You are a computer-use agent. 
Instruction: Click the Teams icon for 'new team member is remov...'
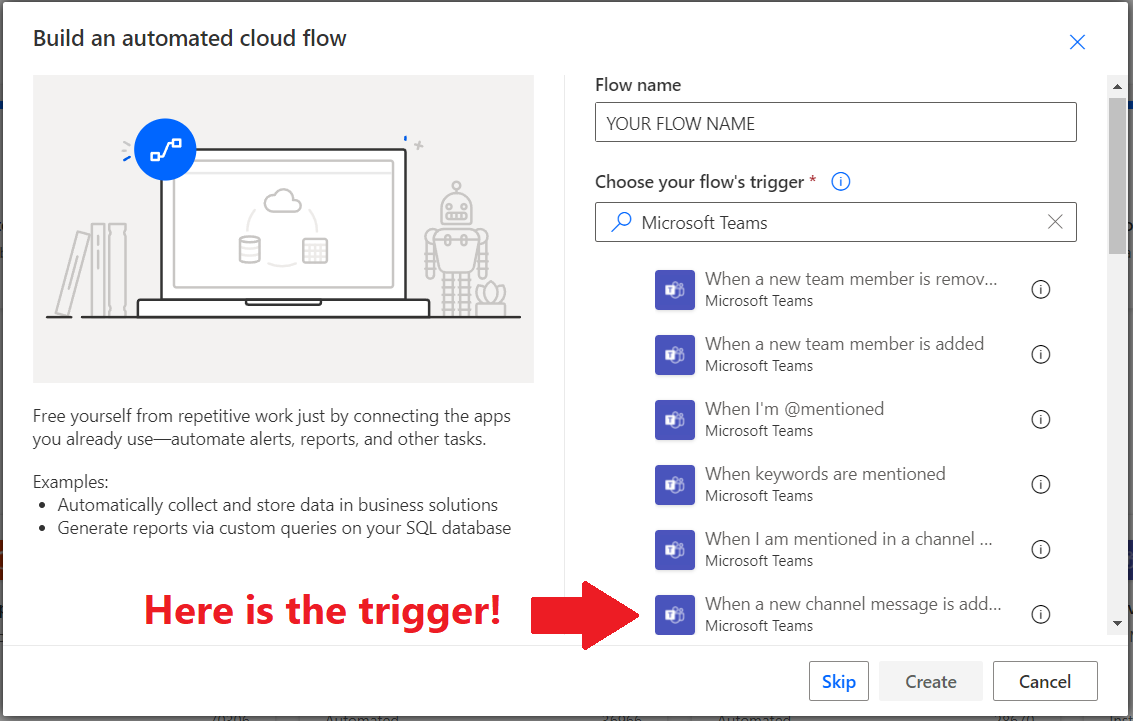tap(674, 290)
